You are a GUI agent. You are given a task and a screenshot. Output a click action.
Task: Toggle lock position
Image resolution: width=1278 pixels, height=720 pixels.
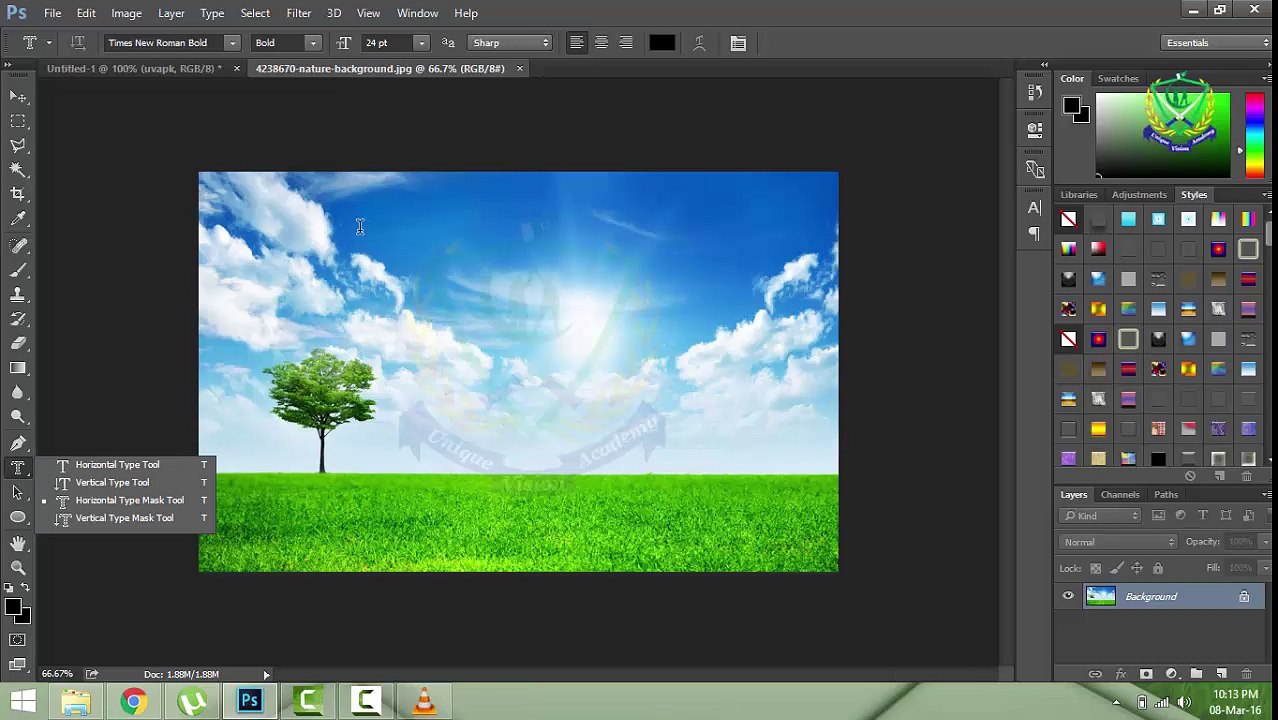click(1137, 569)
